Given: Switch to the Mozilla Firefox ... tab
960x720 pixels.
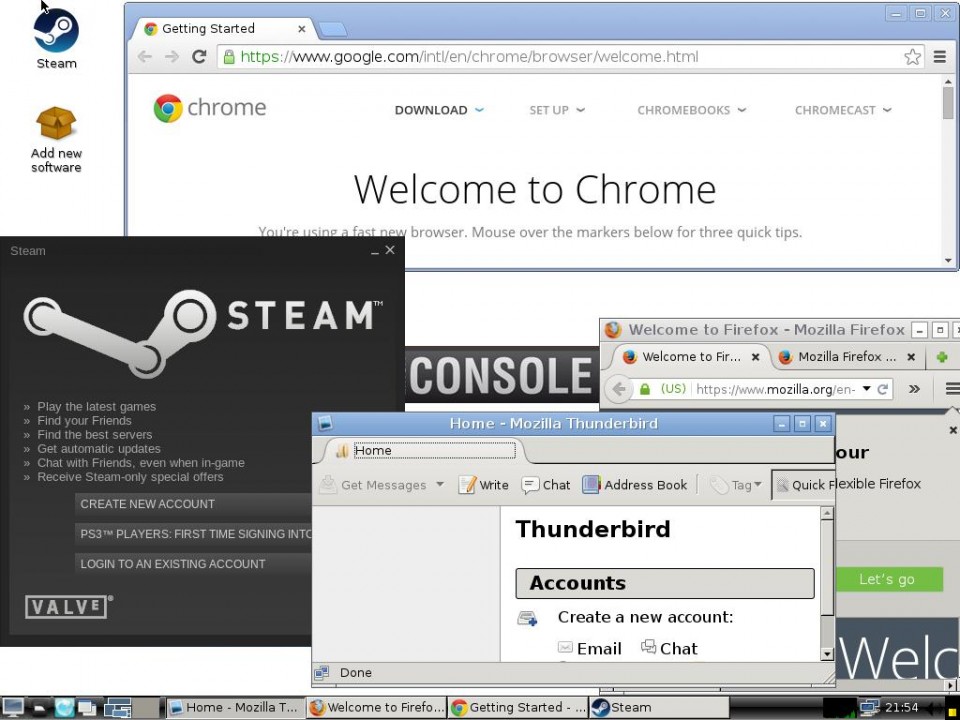Looking at the screenshot, I should point(845,357).
